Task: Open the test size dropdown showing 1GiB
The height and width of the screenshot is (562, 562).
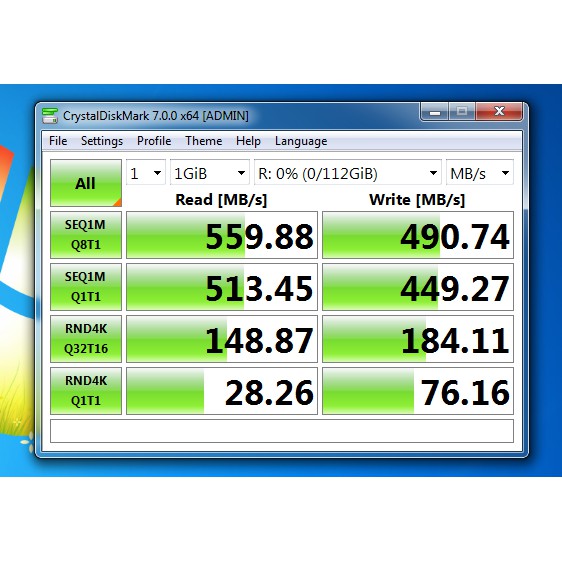Action: point(210,173)
